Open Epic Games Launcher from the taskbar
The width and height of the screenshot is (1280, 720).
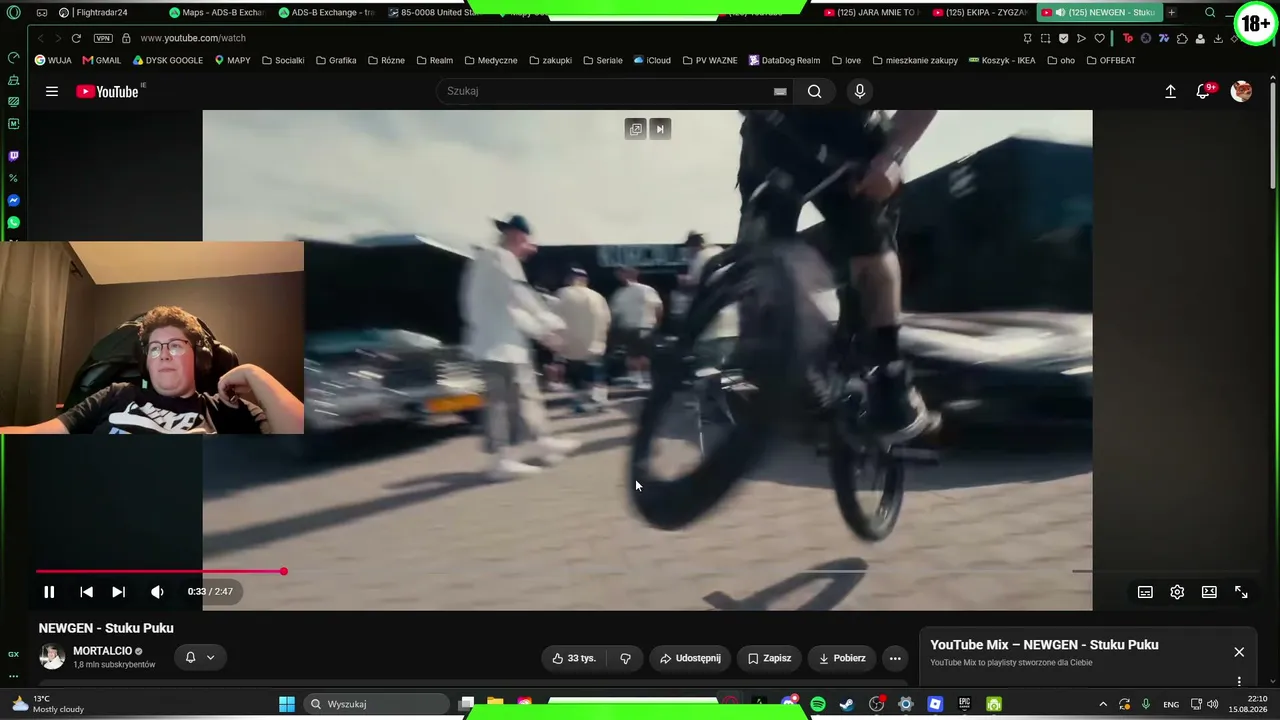964,704
